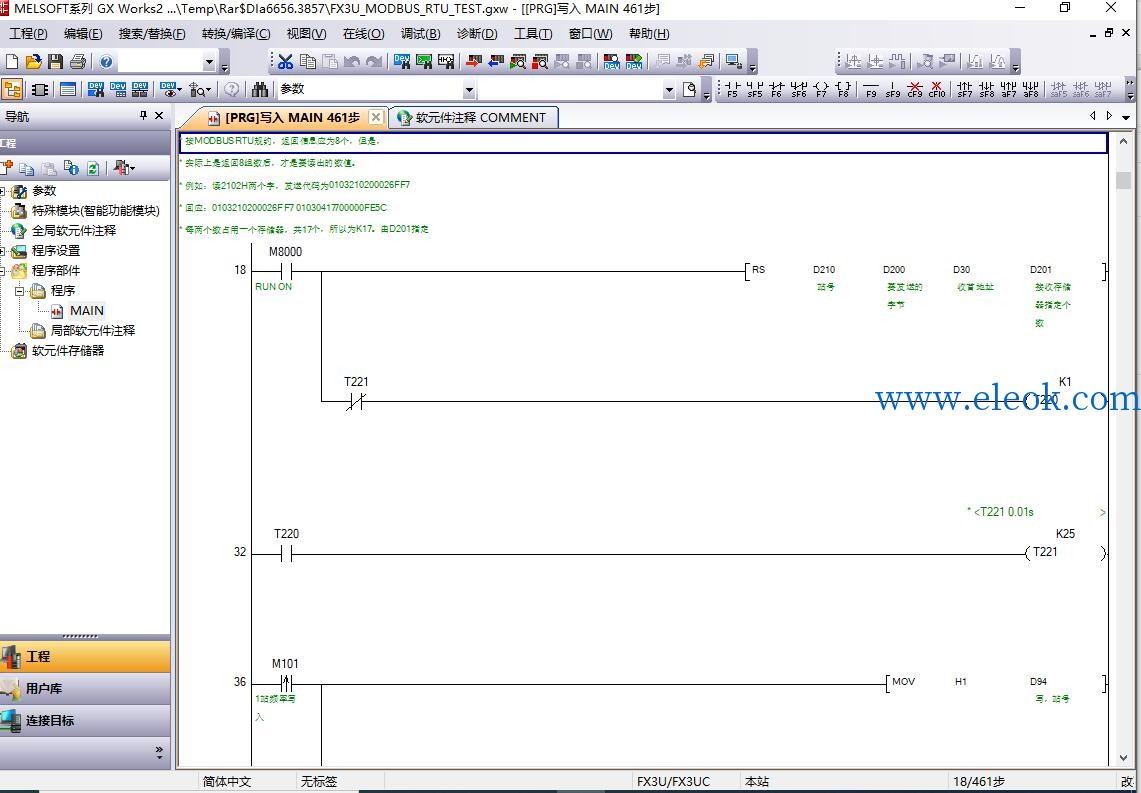Open a project with the folder icon

coord(33,62)
